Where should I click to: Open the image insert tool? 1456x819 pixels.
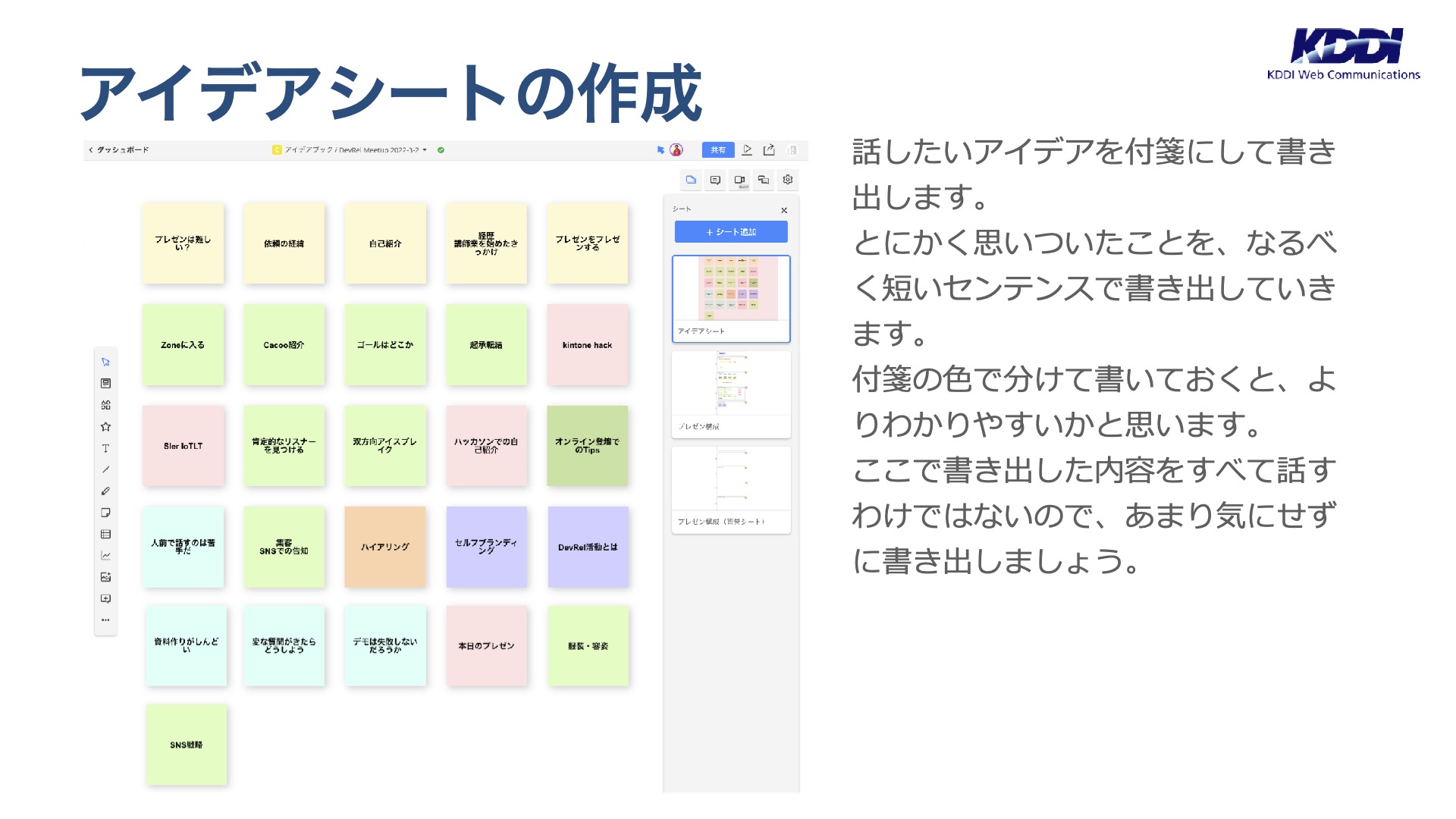pyautogui.click(x=105, y=577)
